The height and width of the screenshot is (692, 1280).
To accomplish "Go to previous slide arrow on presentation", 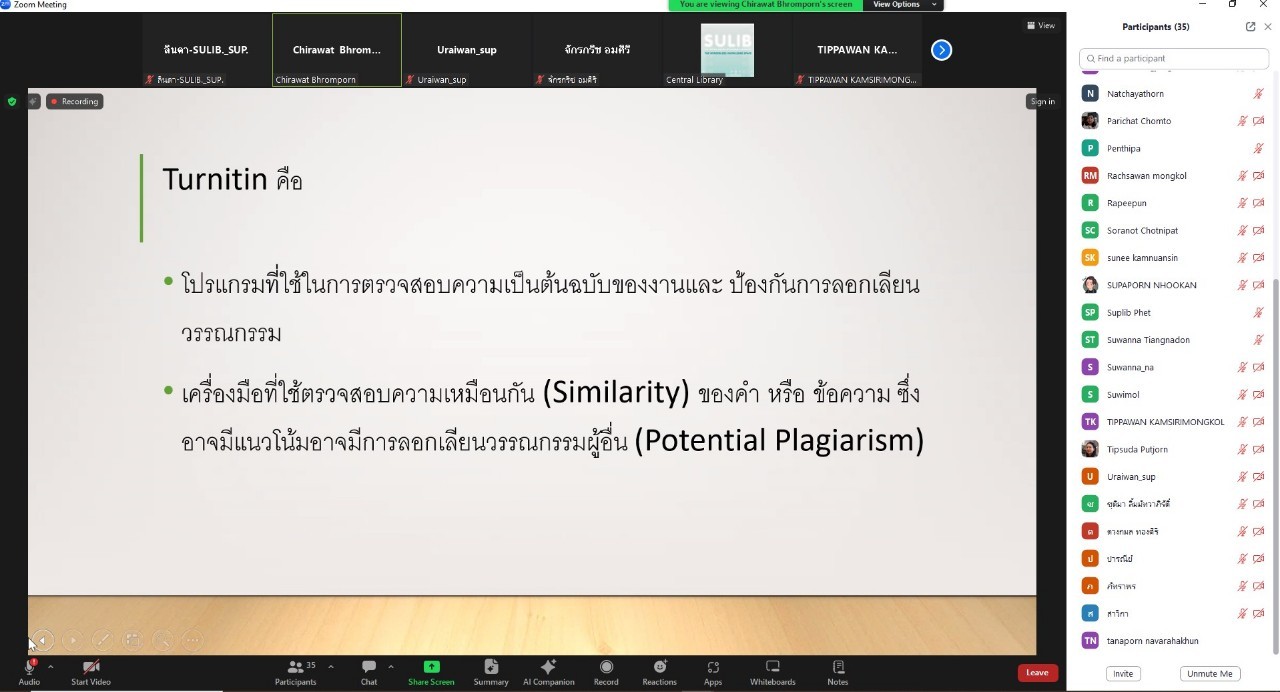I will 42,640.
